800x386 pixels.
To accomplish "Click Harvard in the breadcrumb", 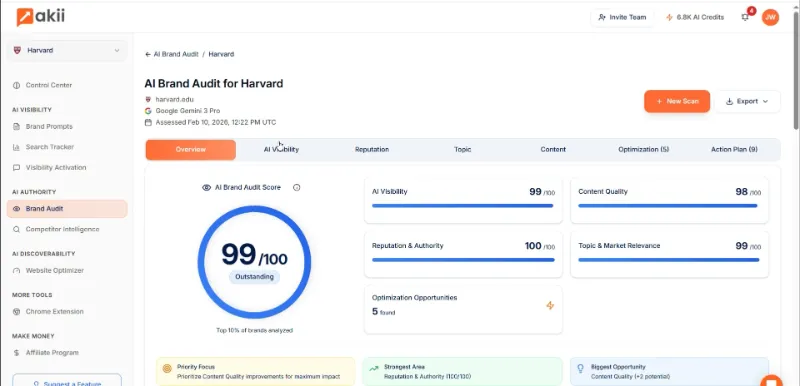I will click(x=221, y=54).
